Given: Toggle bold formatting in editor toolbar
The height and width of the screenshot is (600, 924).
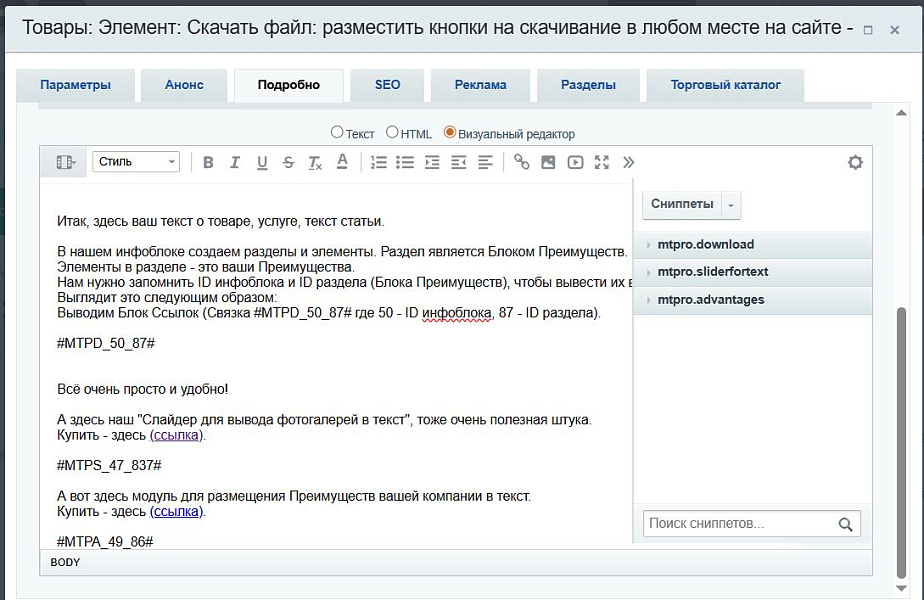Looking at the screenshot, I should tap(208, 162).
